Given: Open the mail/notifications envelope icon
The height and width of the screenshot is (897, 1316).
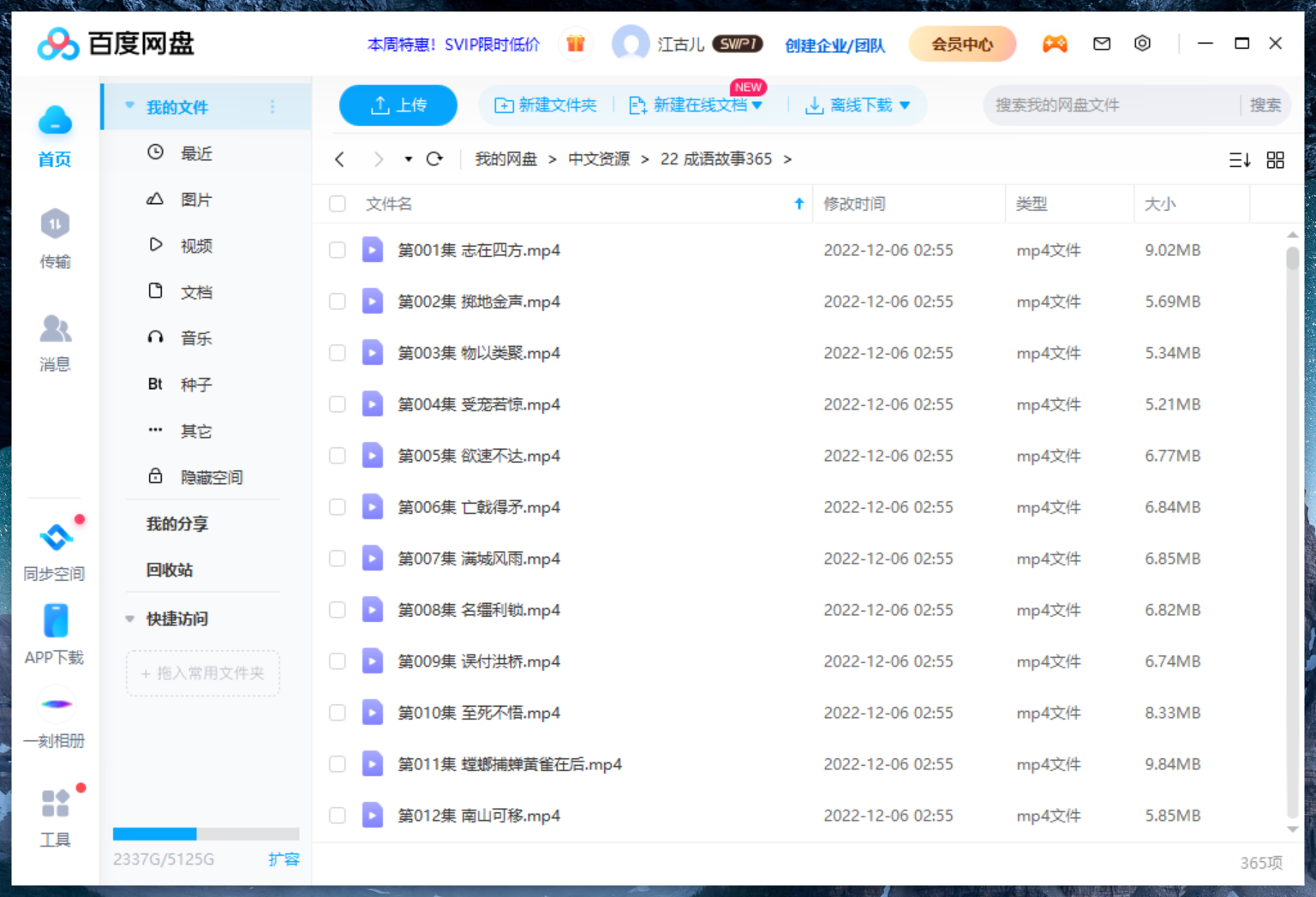Looking at the screenshot, I should [x=1102, y=44].
